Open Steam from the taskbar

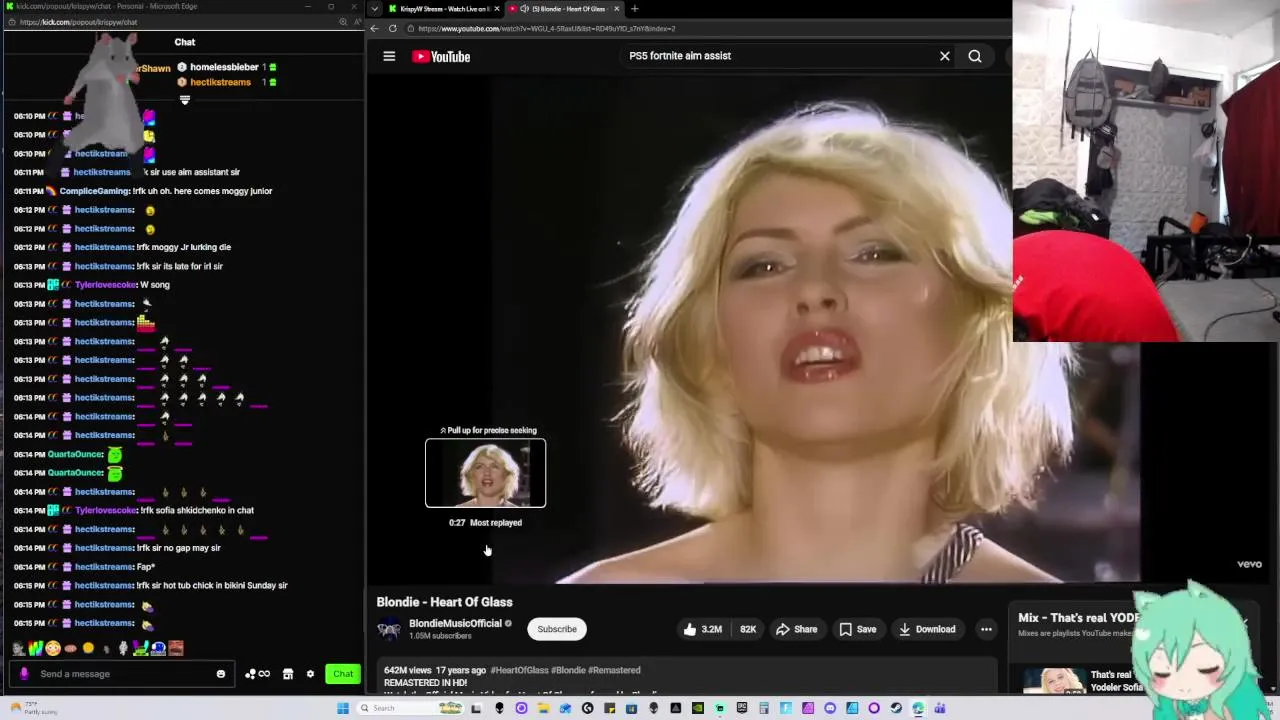896,708
